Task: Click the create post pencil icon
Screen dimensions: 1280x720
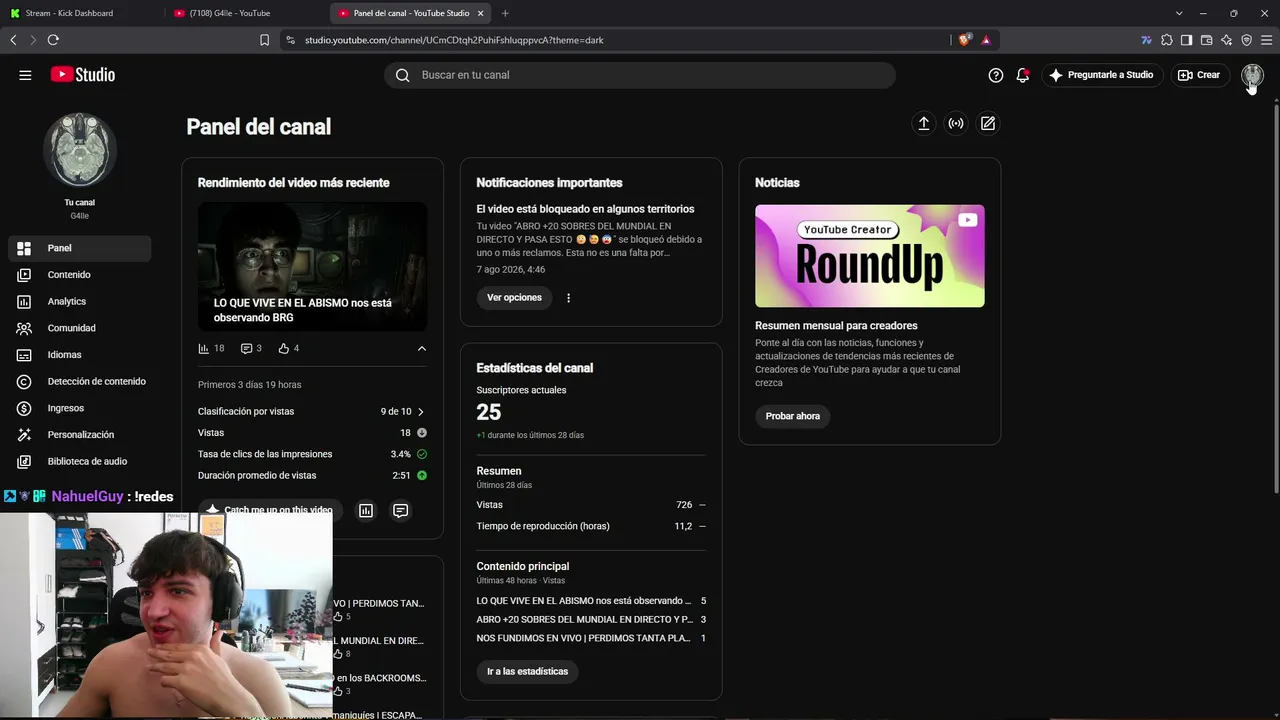Action: [988, 123]
